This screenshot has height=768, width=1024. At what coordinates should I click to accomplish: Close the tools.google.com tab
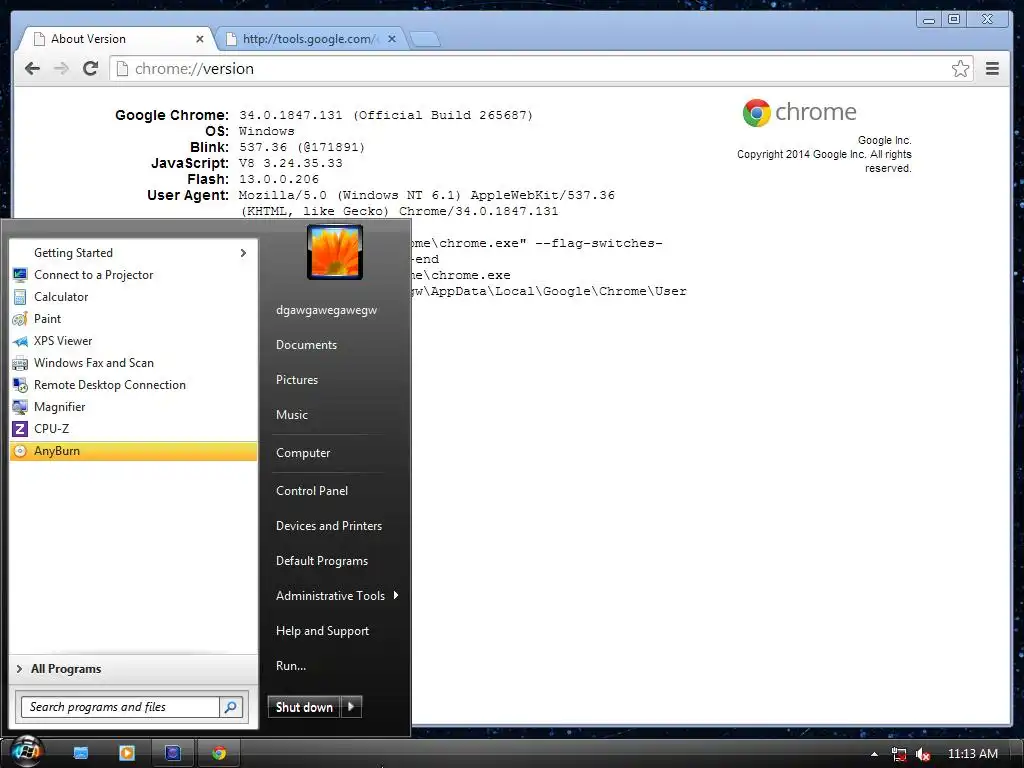click(392, 39)
